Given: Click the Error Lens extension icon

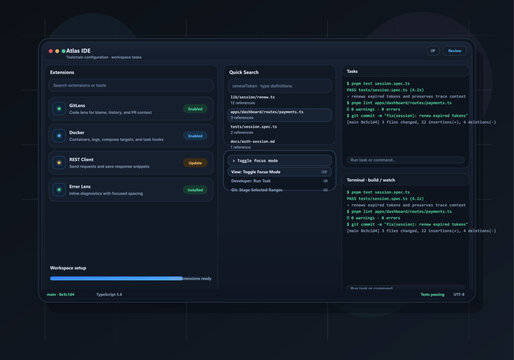Looking at the screenshot, I should pyautogui.click(x=59, y=190).
